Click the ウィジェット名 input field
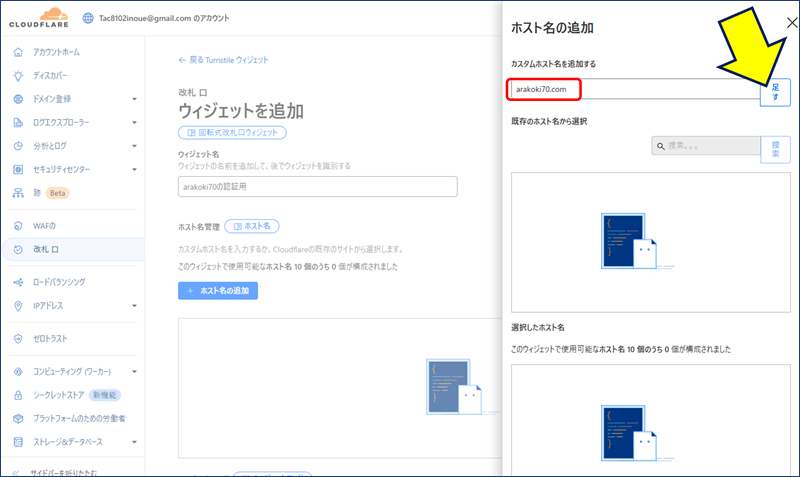 [317, 187]
